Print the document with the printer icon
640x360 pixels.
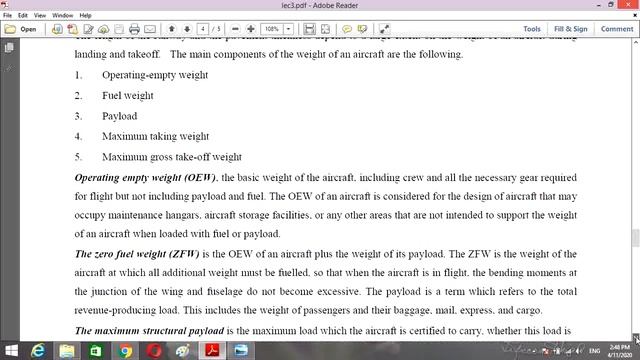tap(134, 29)
